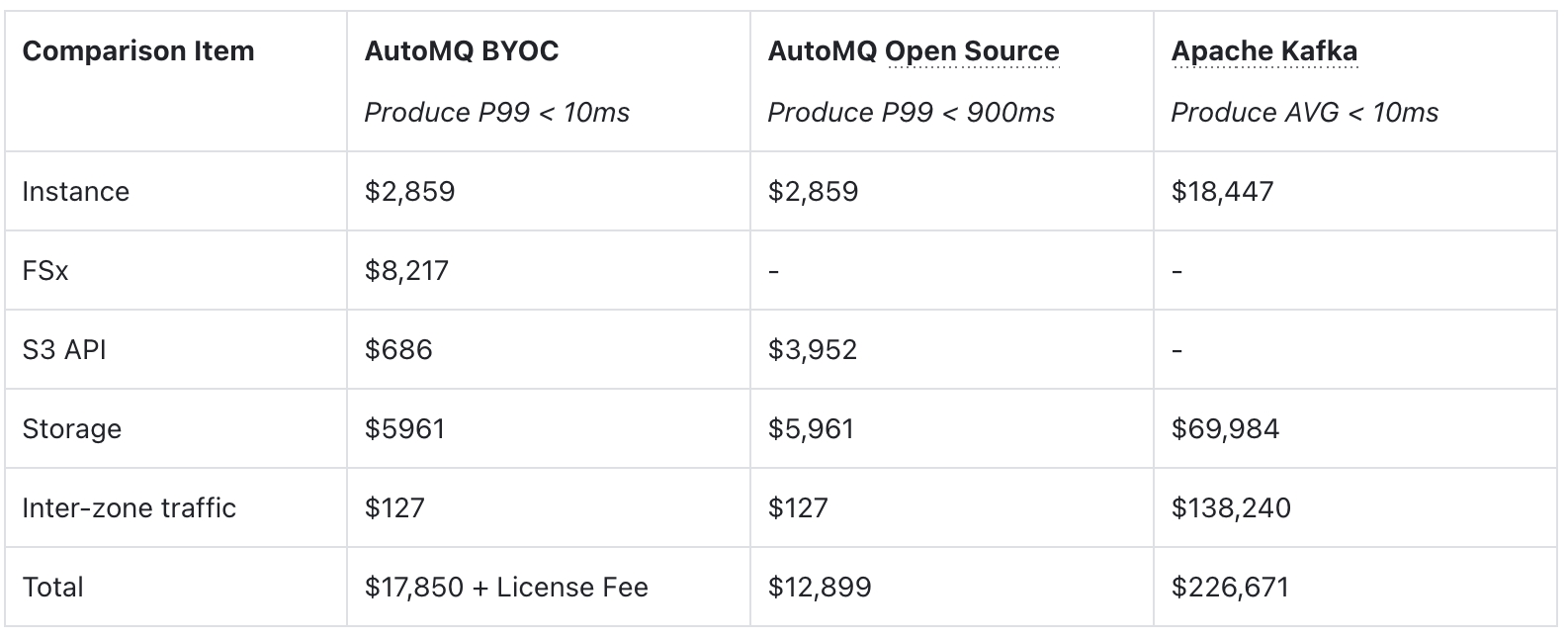
Task: Click the "$17,850 + License Fee" total
Action: 506,588
